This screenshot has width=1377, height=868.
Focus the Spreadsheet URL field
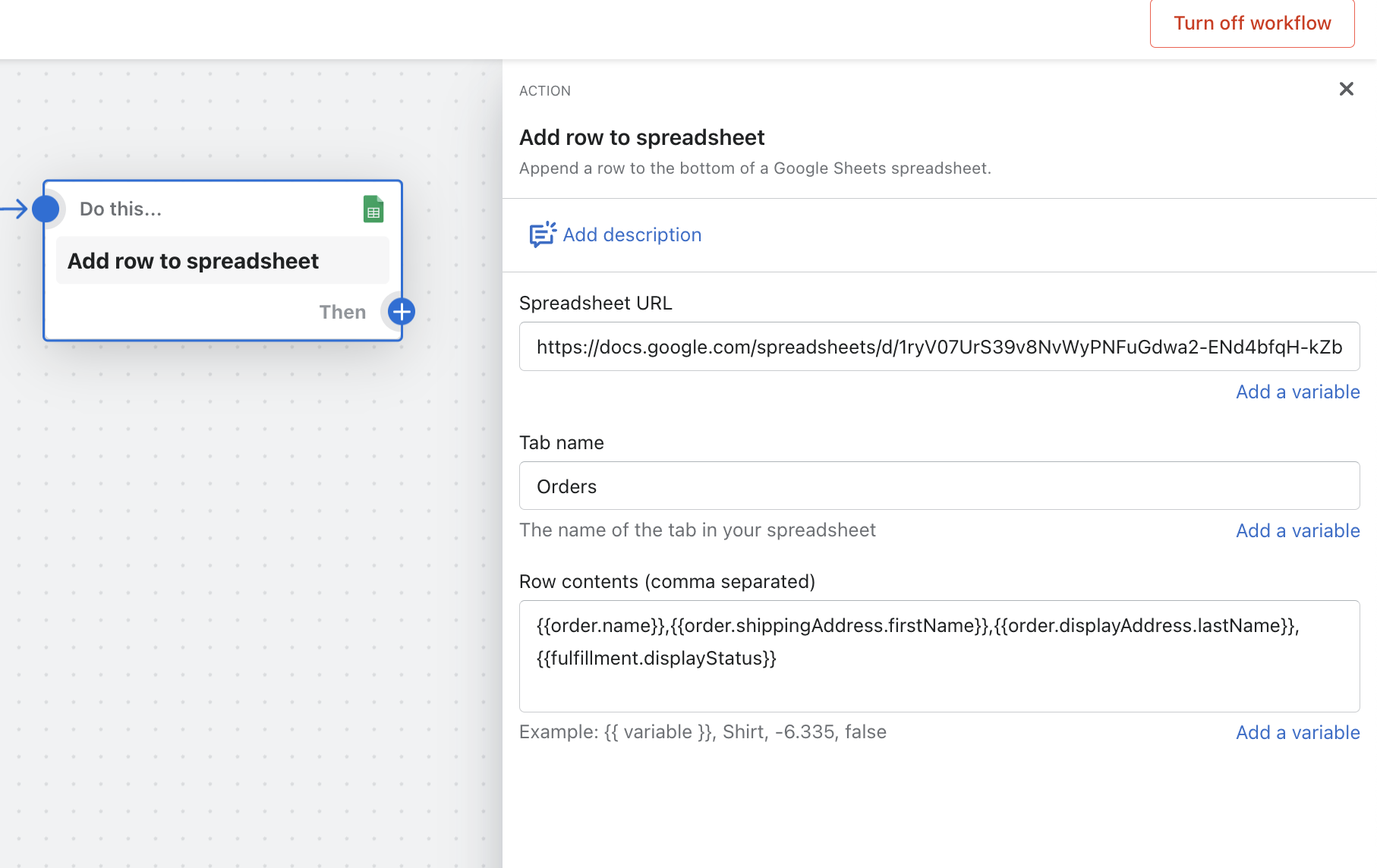tap(938, 347)
